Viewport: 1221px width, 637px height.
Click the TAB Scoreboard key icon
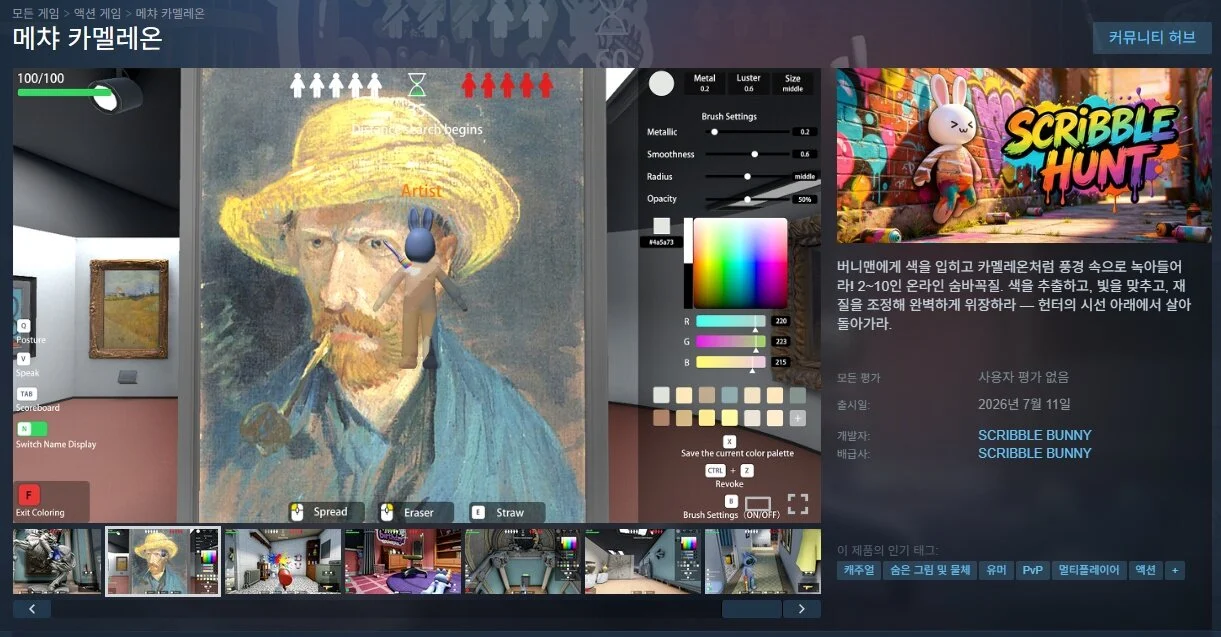27,394
